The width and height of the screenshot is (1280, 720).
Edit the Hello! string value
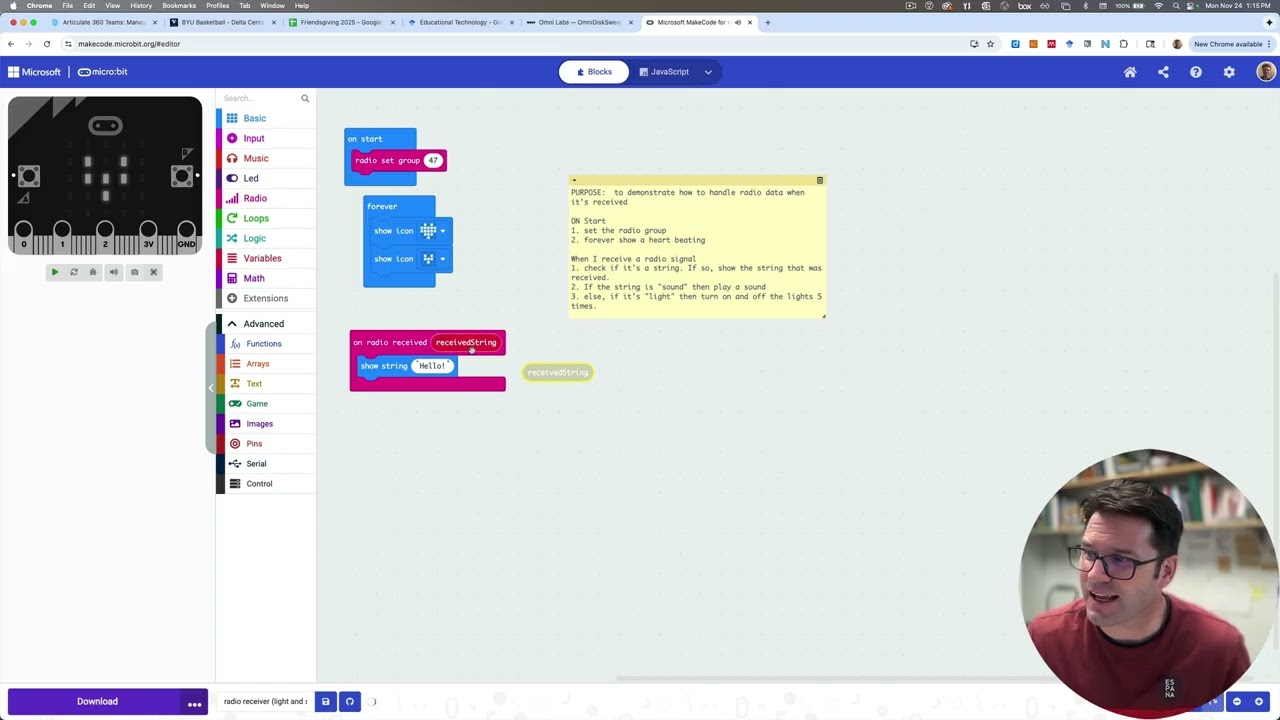(432, 366)
